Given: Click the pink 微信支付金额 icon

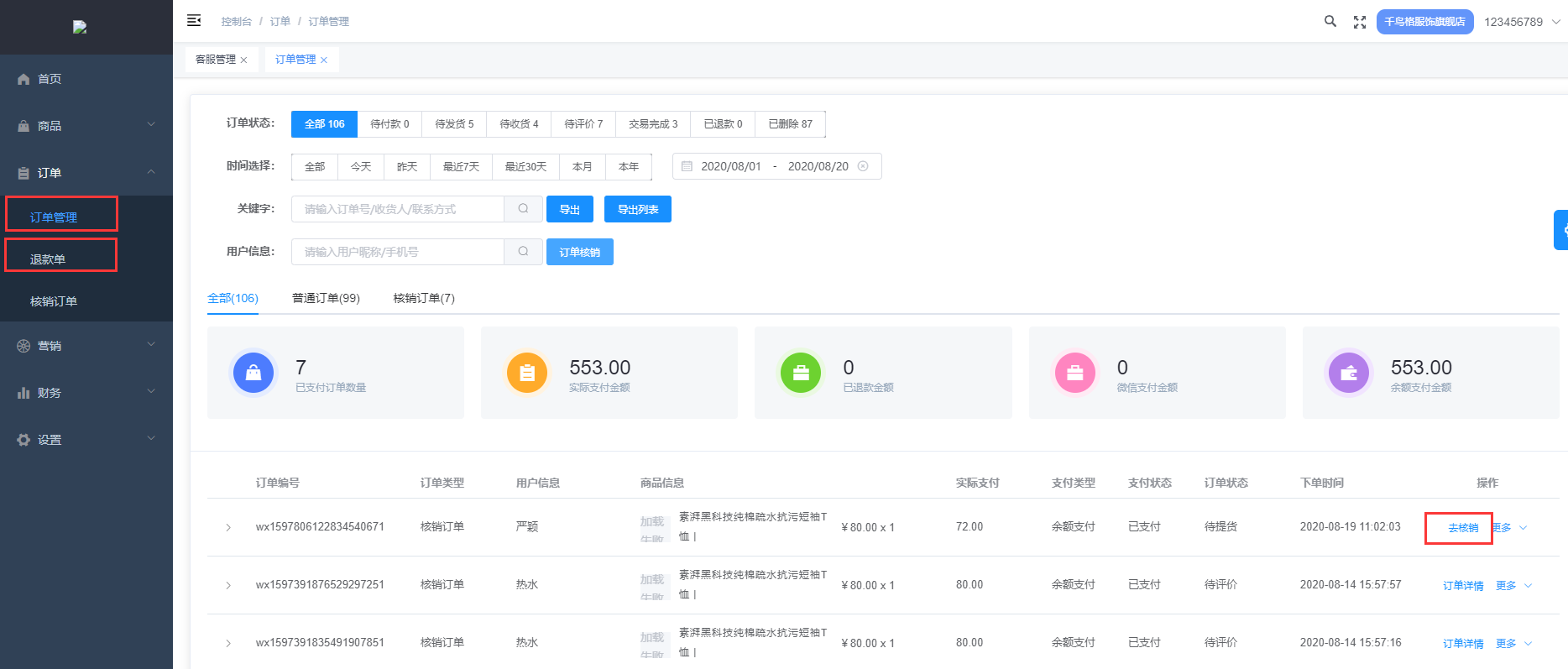Looking at the screenshot, I should point(1075,372).
